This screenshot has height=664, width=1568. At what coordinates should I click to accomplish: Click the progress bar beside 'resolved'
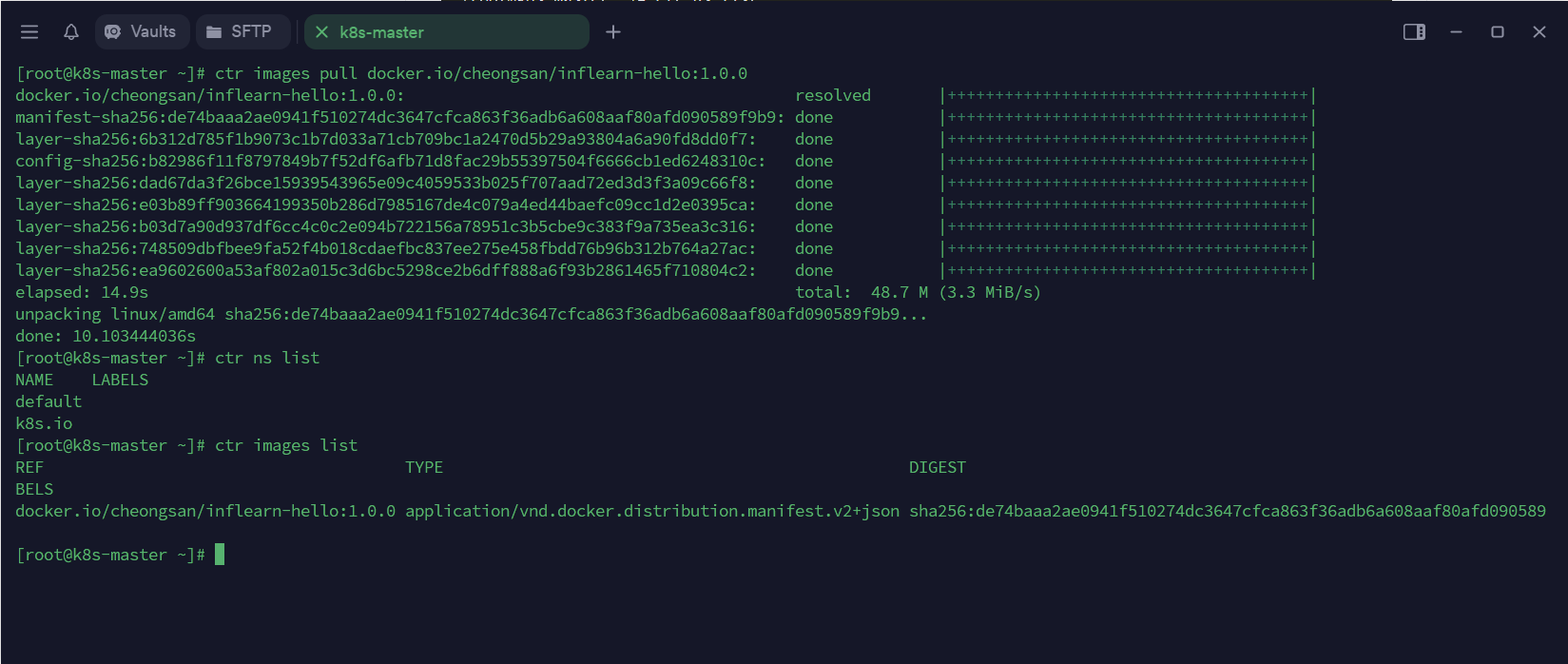1128,95
